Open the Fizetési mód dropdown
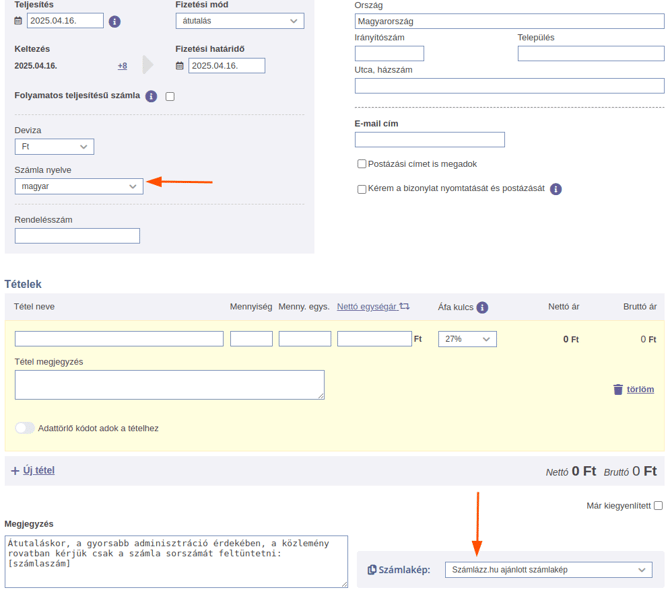670x592 pixels. click(x=240, y=21)
